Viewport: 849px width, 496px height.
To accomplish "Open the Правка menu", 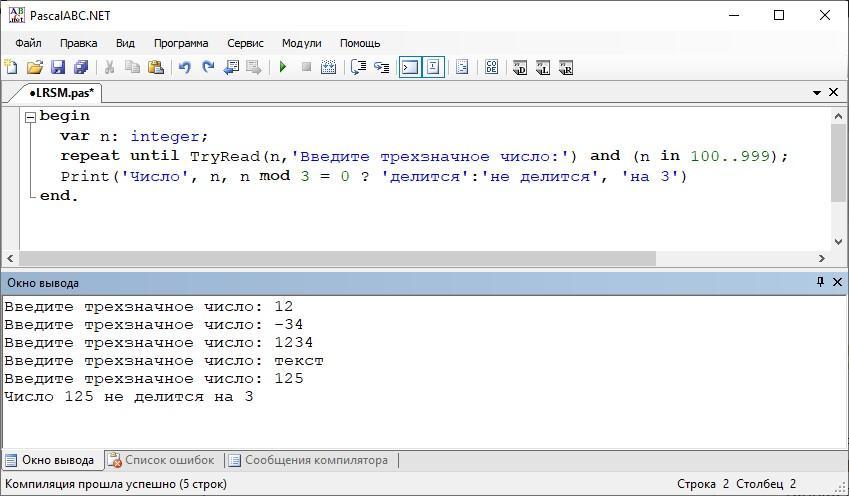I will click(x=79, y=43).
